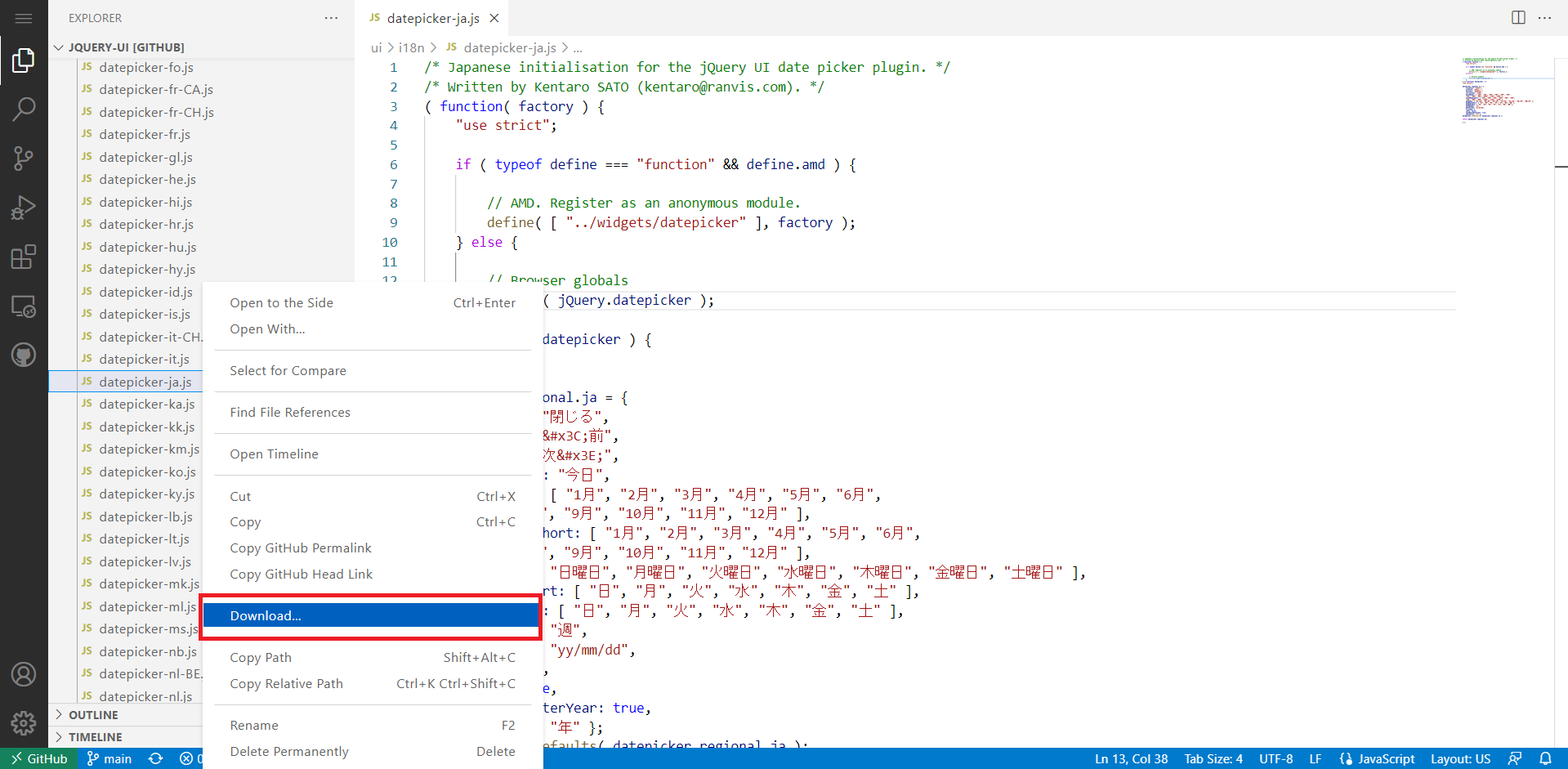The width and height of the screenshot is (1568, 769).
Task: Choose Delete Permanently
Action: pyautogui.click(x=373, y=751)
